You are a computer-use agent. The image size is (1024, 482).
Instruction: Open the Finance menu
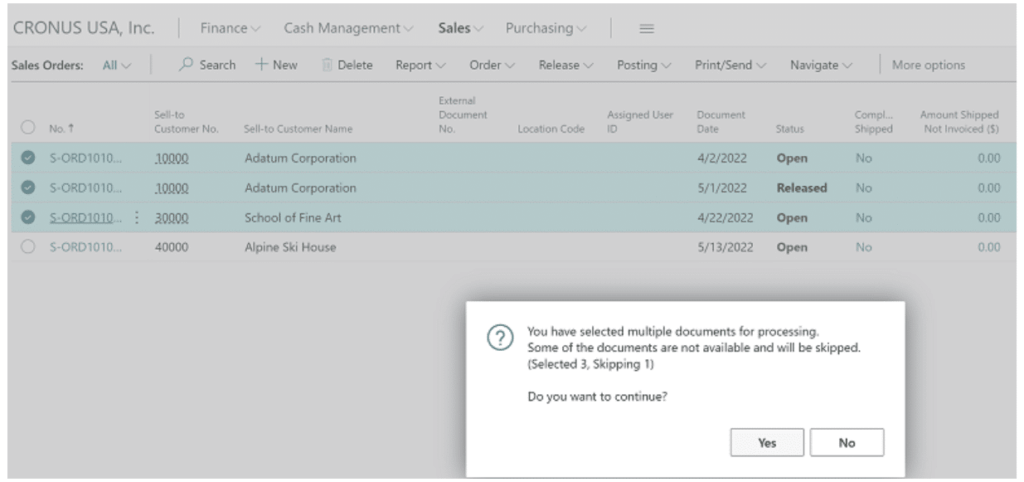pos(230,29)
